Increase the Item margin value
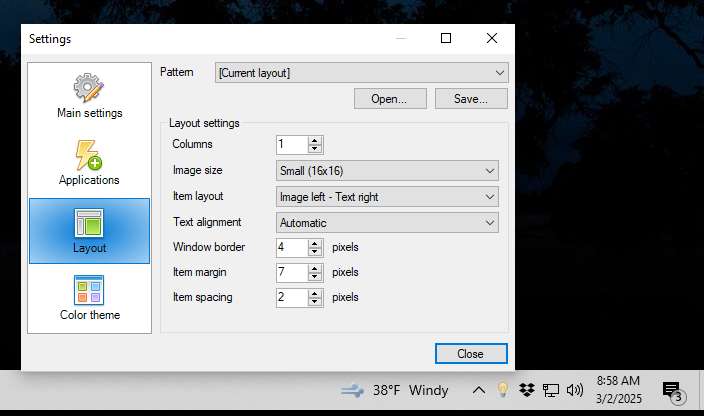704x416 pixels. [x=315, y=268]
